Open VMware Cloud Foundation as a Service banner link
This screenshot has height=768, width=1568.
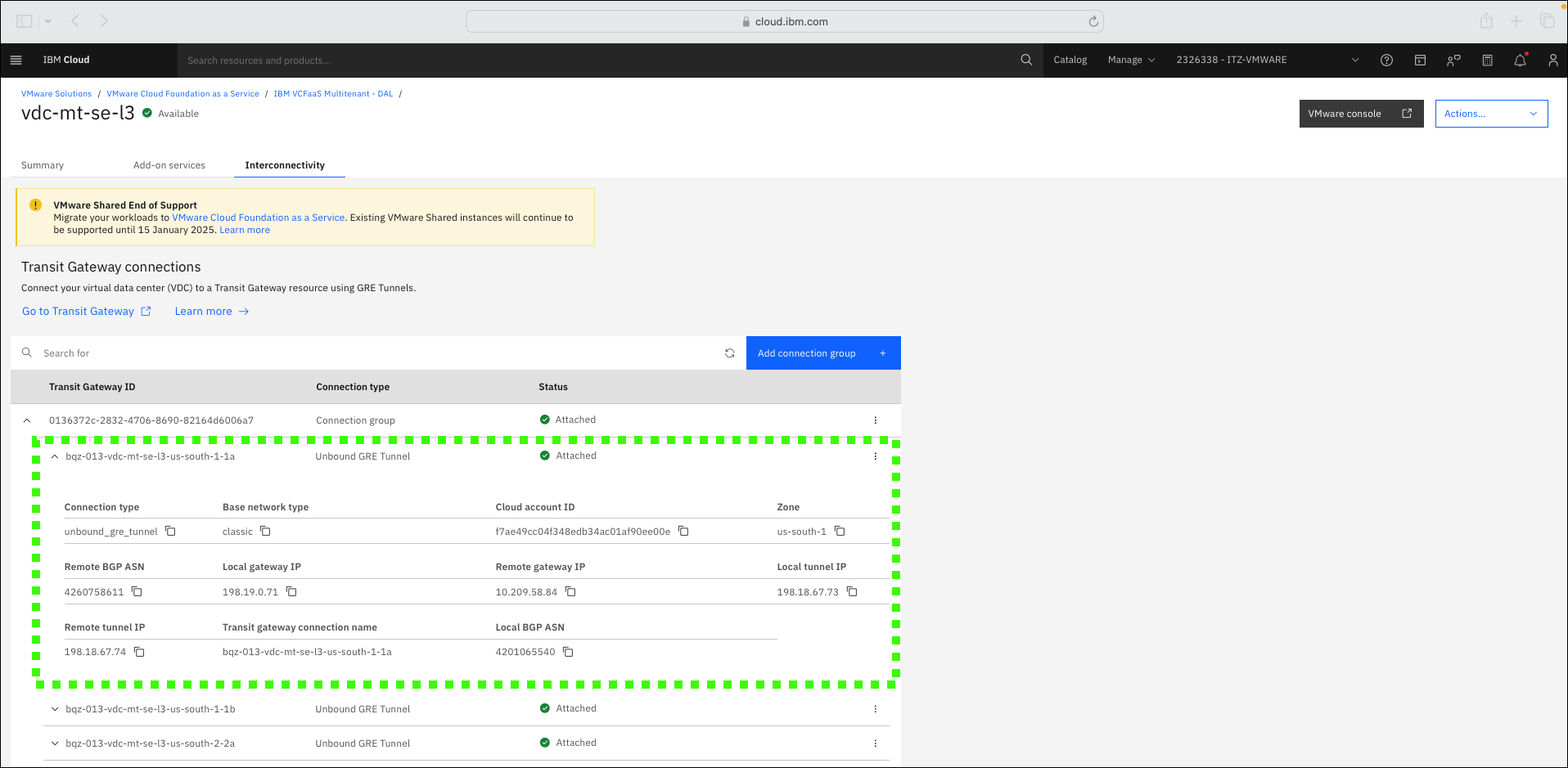tap(258, 218)
